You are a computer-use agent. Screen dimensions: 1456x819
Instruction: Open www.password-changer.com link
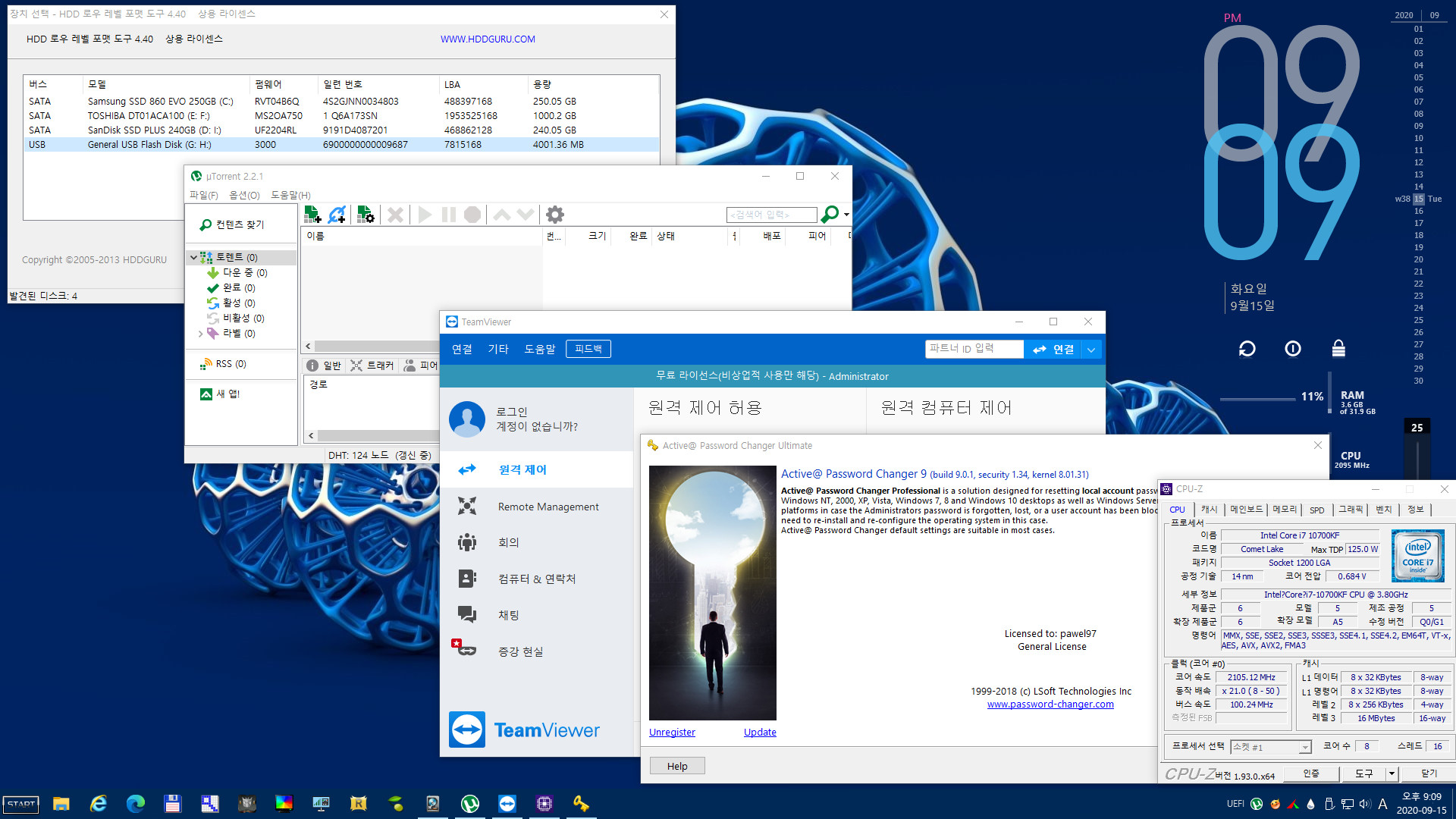point(1050,704)
